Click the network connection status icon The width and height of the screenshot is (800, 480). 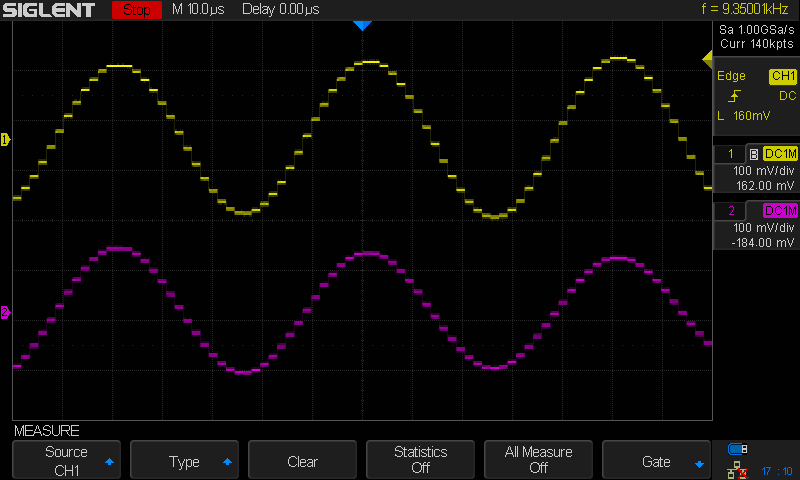pyautogui.click(x=738, y=468)
